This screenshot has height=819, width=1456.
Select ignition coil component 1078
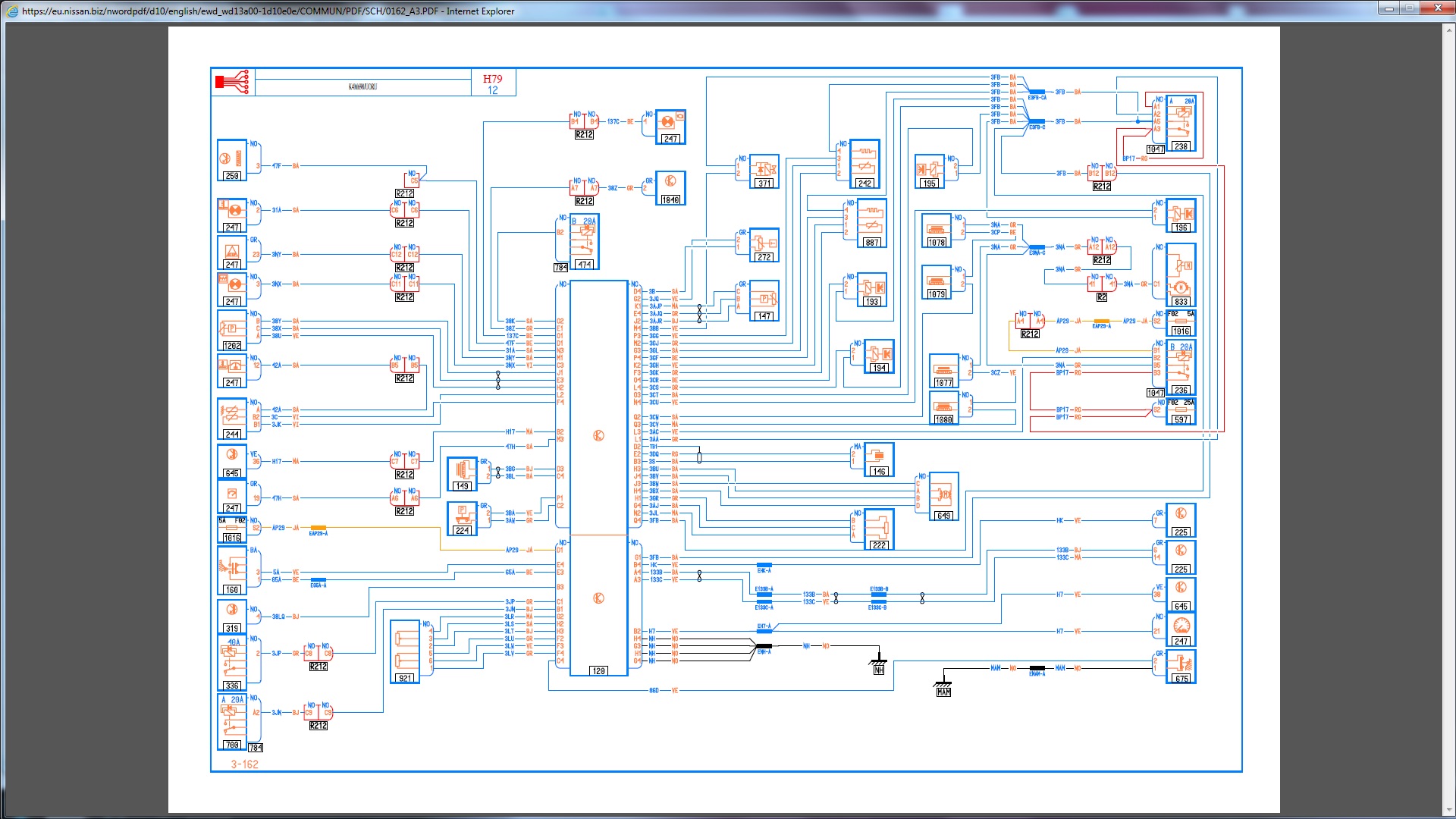[937, 231]
